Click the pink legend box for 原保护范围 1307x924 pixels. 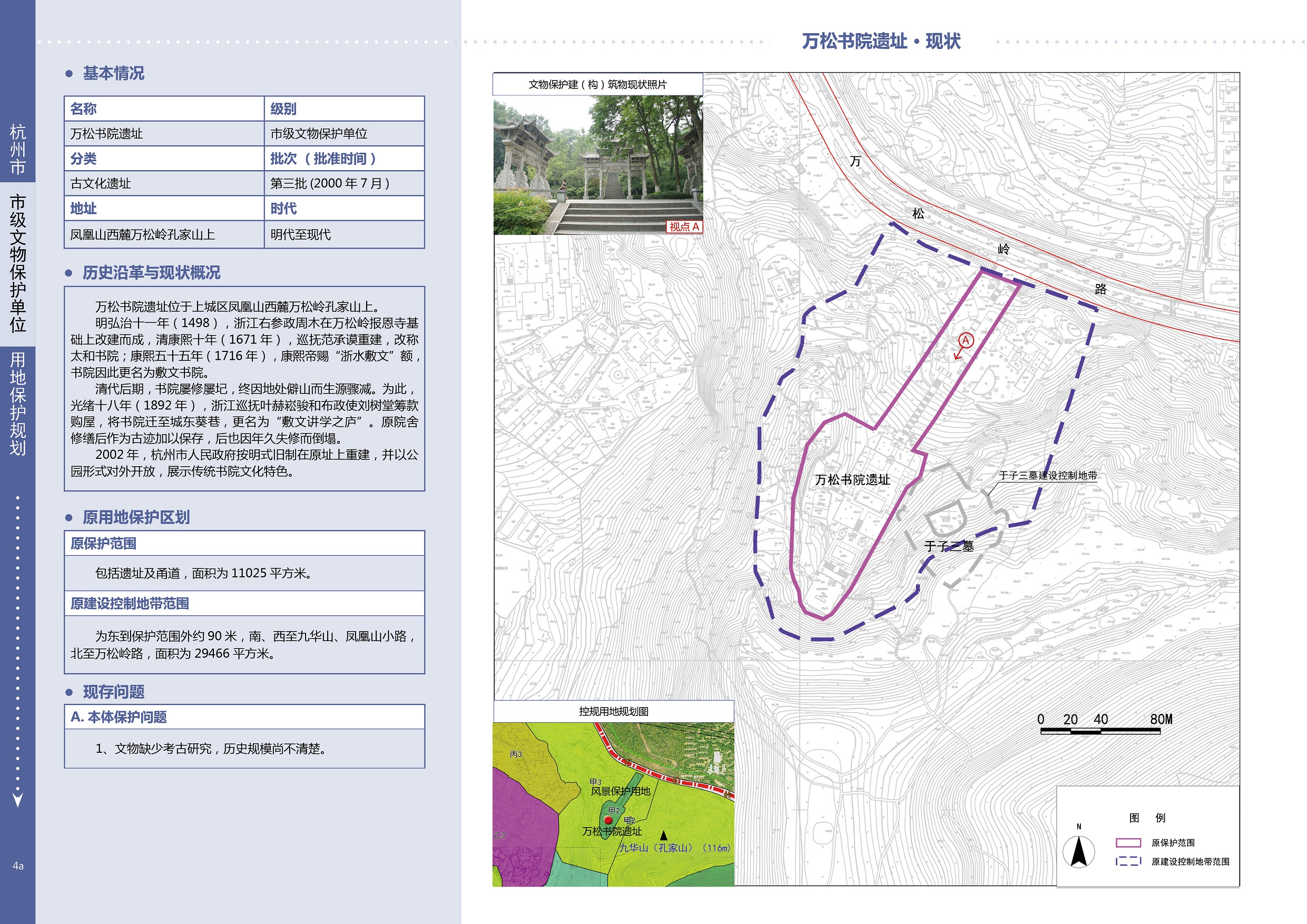(1128, 842)
